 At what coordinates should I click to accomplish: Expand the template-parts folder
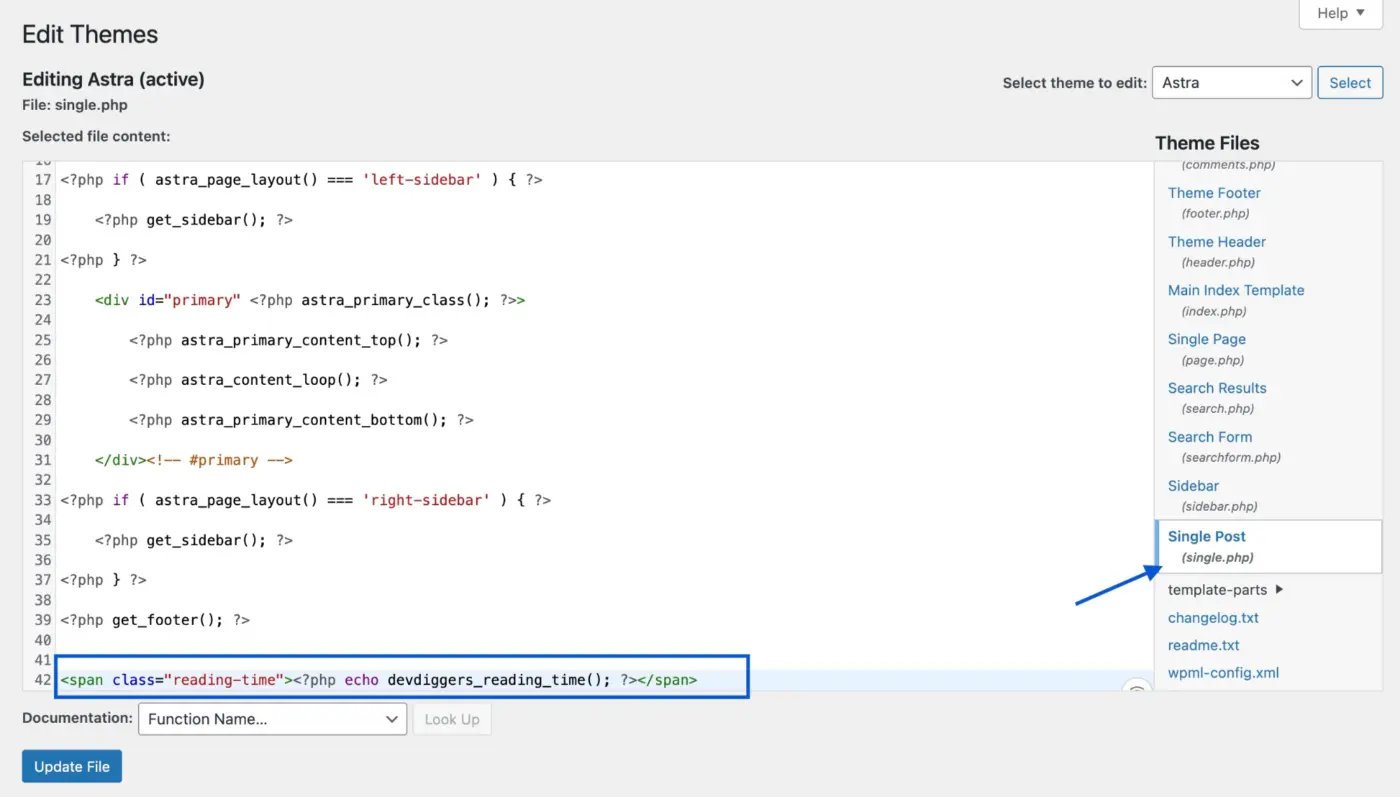click(x=1225, y=590)
